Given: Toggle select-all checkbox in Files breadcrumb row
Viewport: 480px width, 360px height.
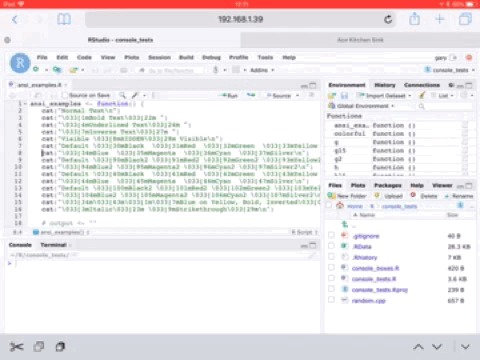Looking at the screenshot, I should coord(329,205).
